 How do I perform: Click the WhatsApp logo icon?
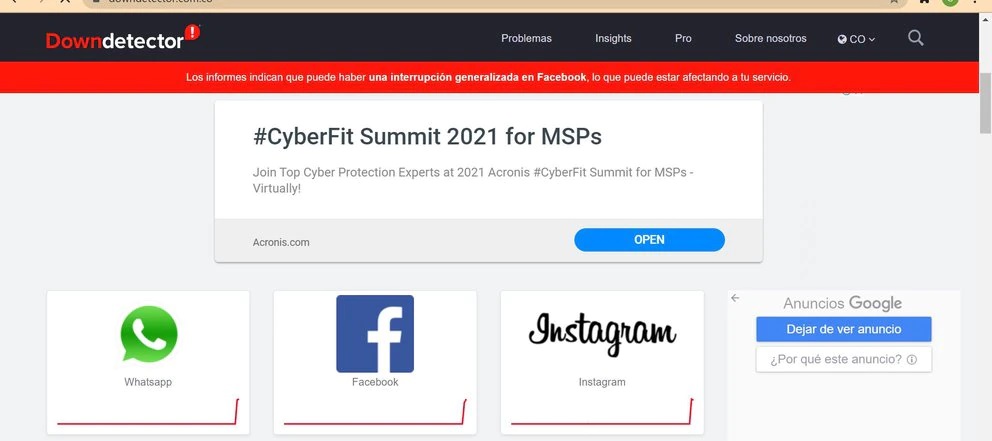(x=149, y=333)
